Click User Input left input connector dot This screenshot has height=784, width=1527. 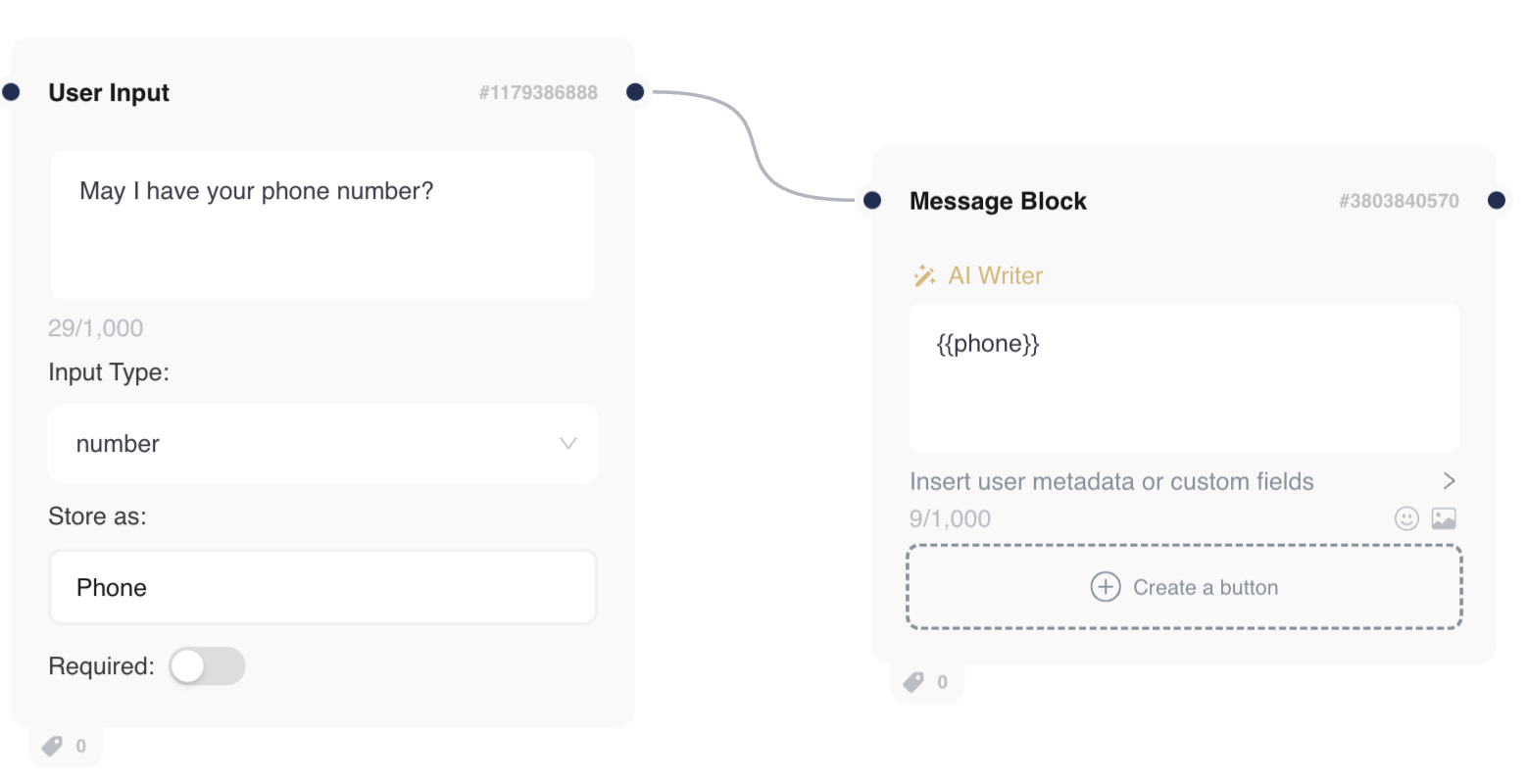click(x=11, y=92)
